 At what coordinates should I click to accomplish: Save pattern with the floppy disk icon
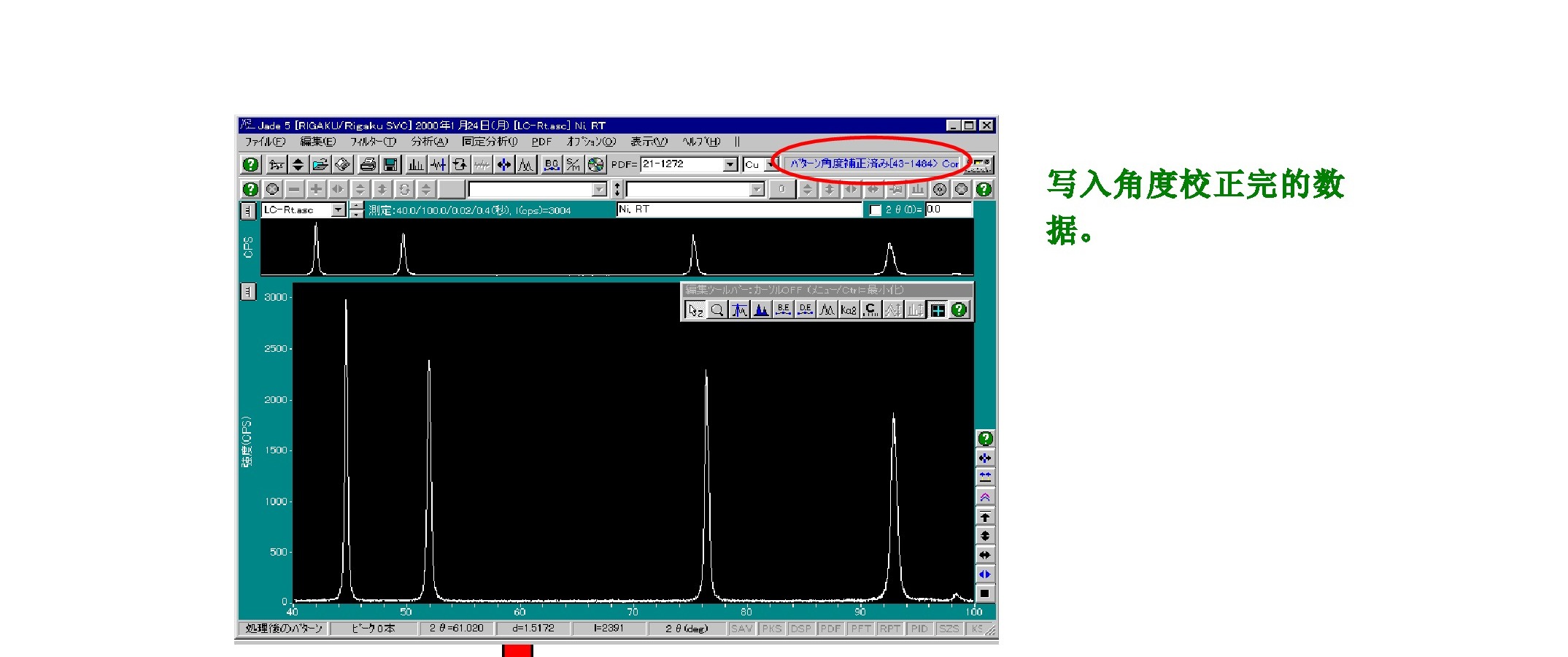coord(390,165)
